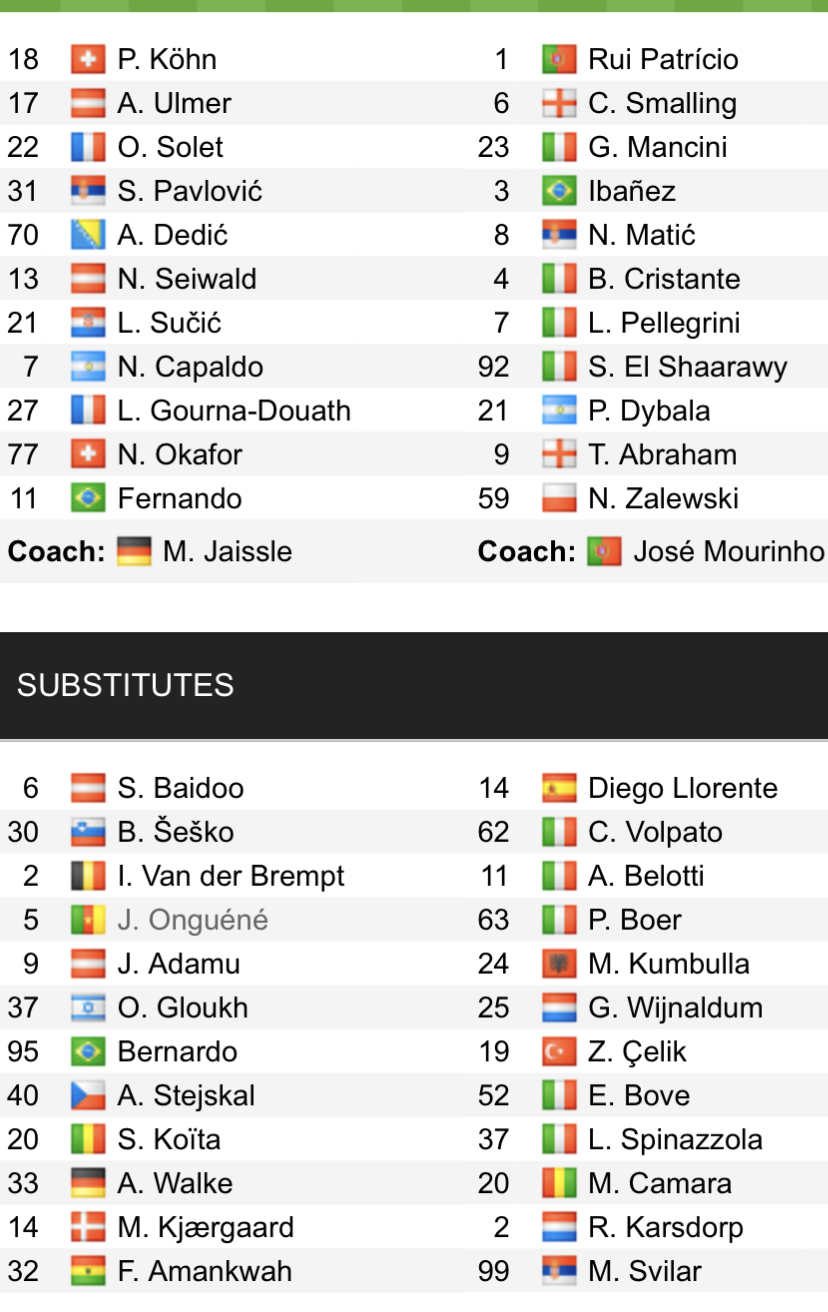
Task: Click Portugal flag beside Rui Patrício
Action: click(559, 59)
